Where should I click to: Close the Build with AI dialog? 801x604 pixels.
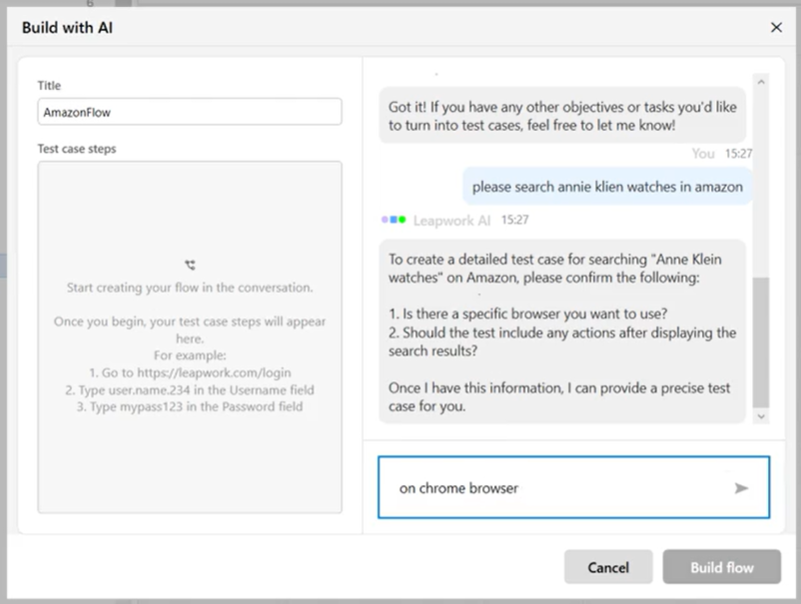click(x=776, y=27)
